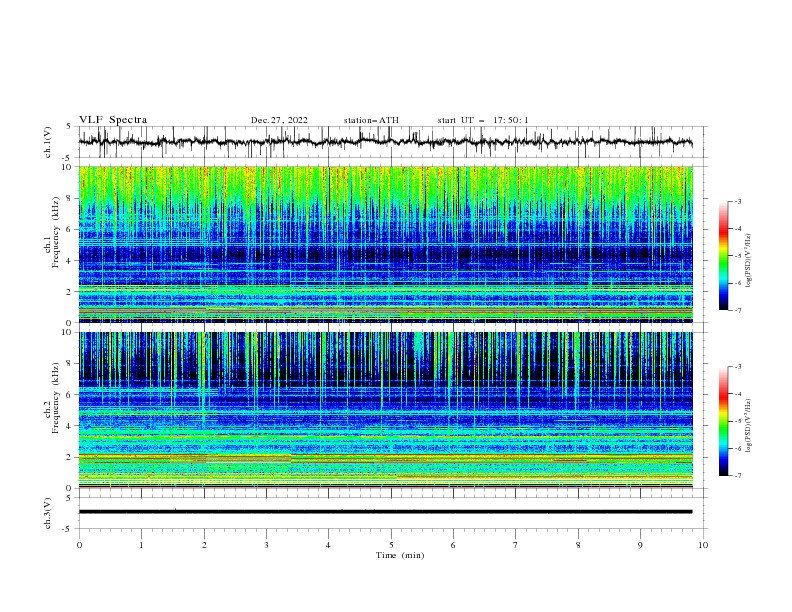Click time axis tick label "2" at bottom
Viewport: 792px width, 612px height.
coord(204,545)
